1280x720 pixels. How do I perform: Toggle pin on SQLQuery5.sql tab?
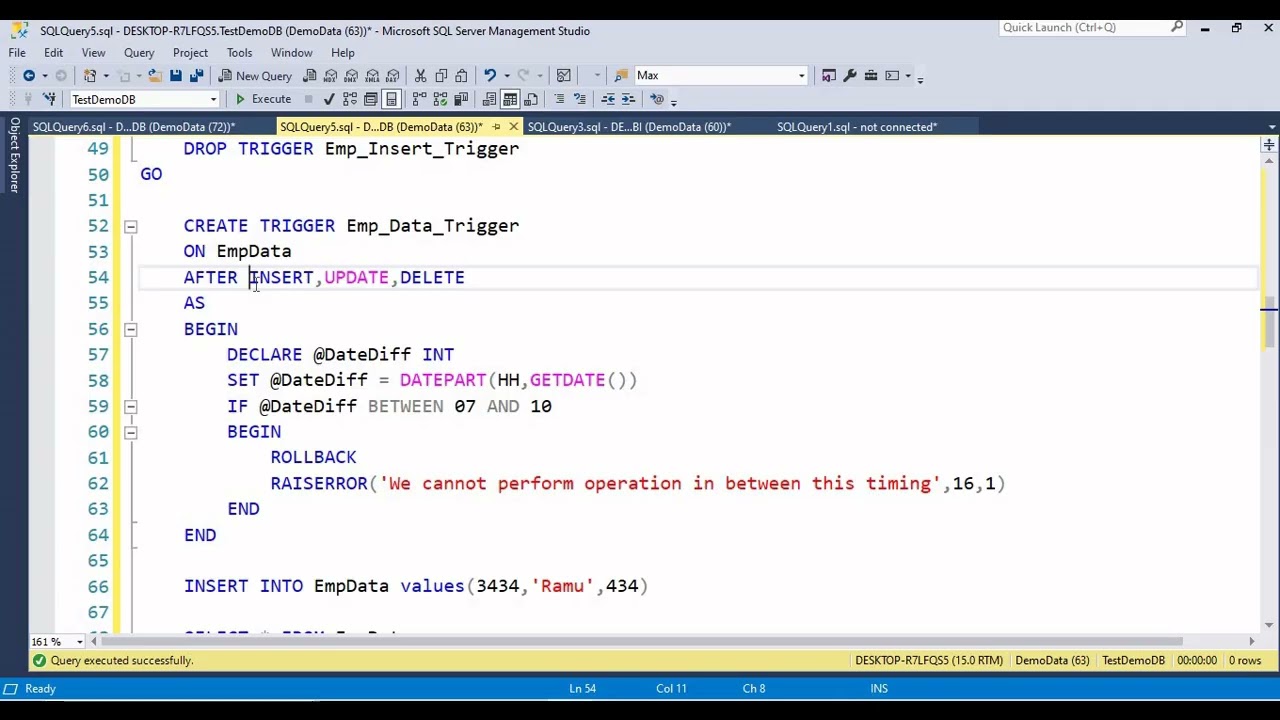[496, 127]
